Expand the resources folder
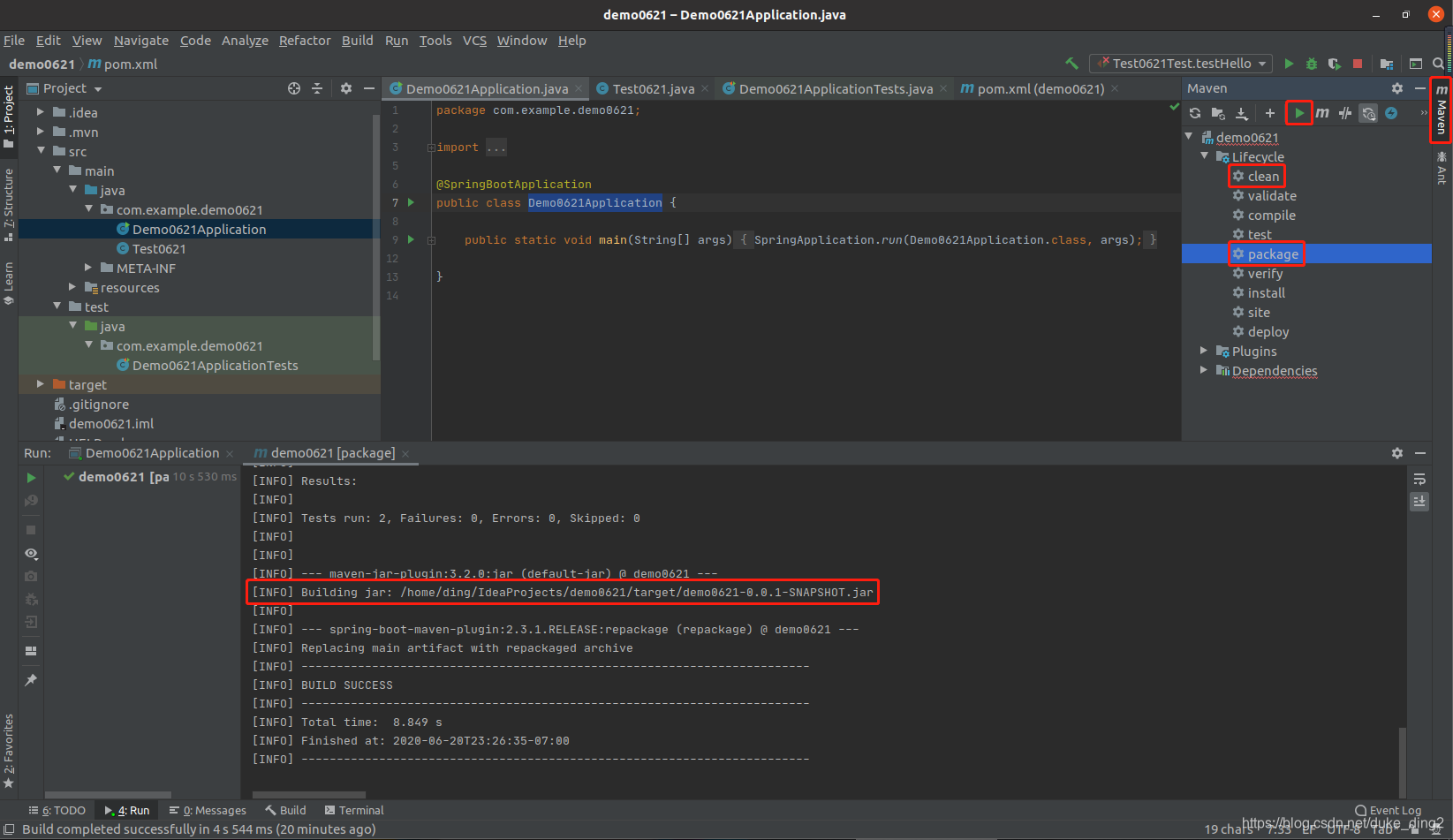Image resolution: width=1453 pixels, height=840 pixels. tap(72, 287)
